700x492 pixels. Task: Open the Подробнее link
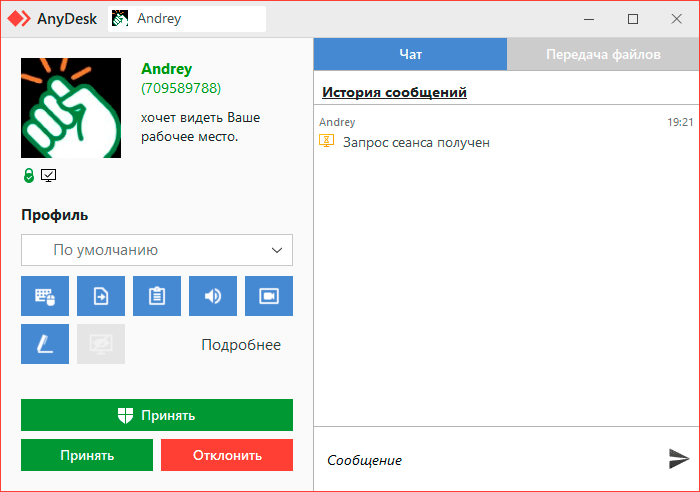pyautogui.click(x=241, y=345)
